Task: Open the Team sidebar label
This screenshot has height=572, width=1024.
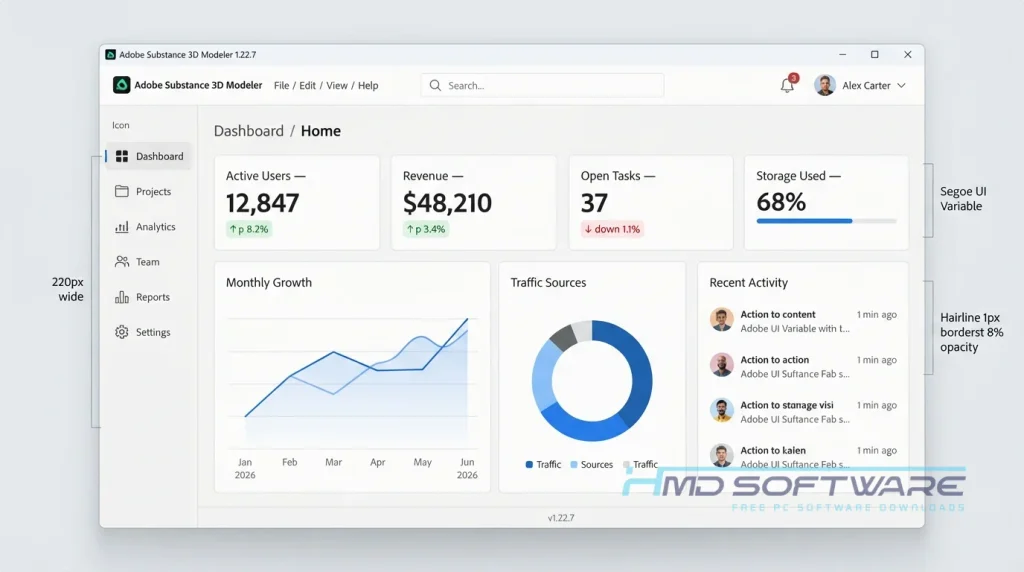Action: pos(148,262)
